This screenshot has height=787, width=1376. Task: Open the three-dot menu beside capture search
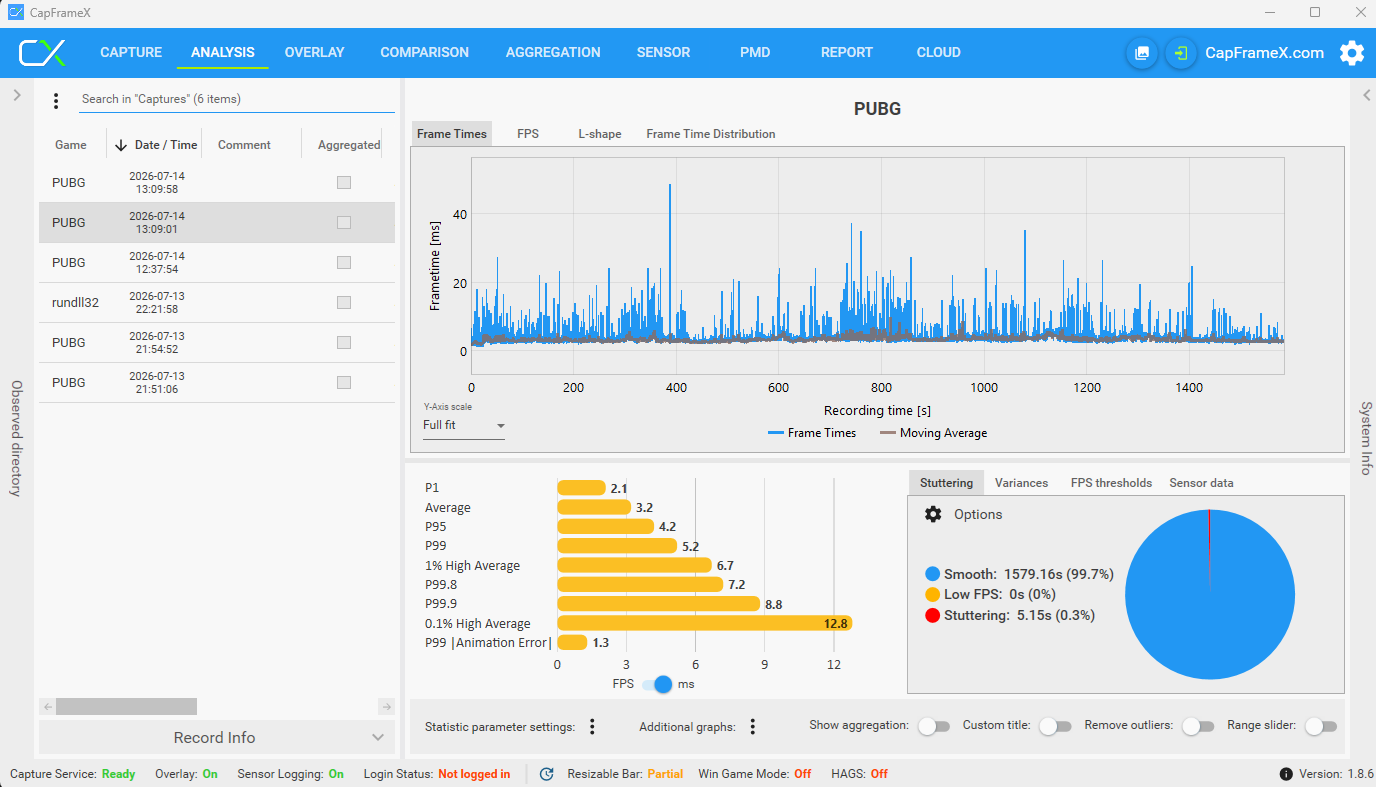[x=56, y=101]
